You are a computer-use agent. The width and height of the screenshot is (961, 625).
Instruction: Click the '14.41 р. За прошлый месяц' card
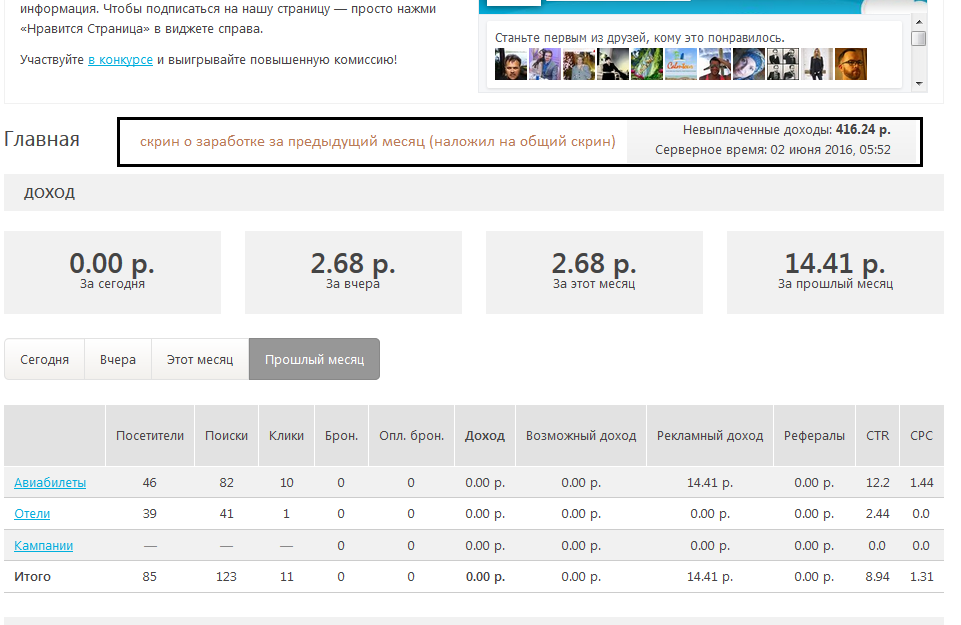835,272
